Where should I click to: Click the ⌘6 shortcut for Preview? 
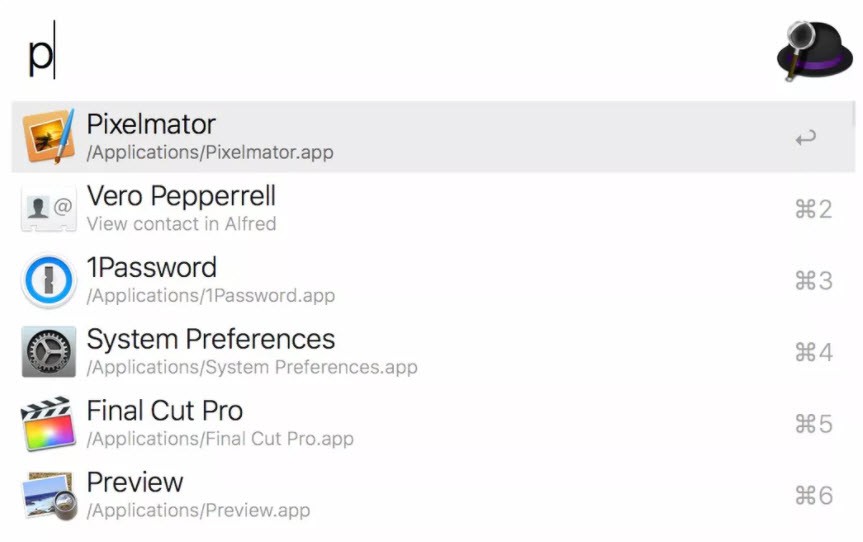pyautogui.click(x=813, y=495)
